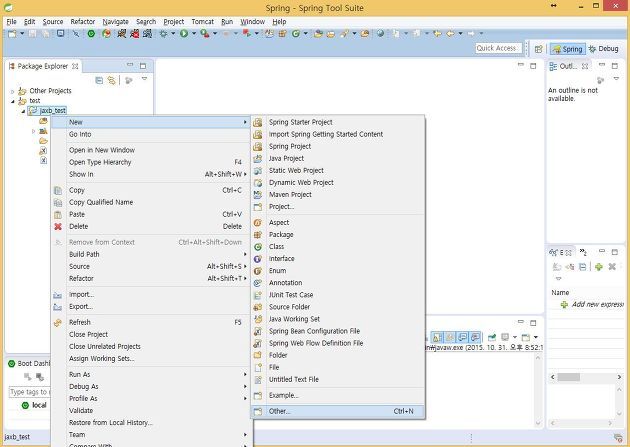Click Collapse All icon in Package Explorer
The image size is (630, 447).
99,80
